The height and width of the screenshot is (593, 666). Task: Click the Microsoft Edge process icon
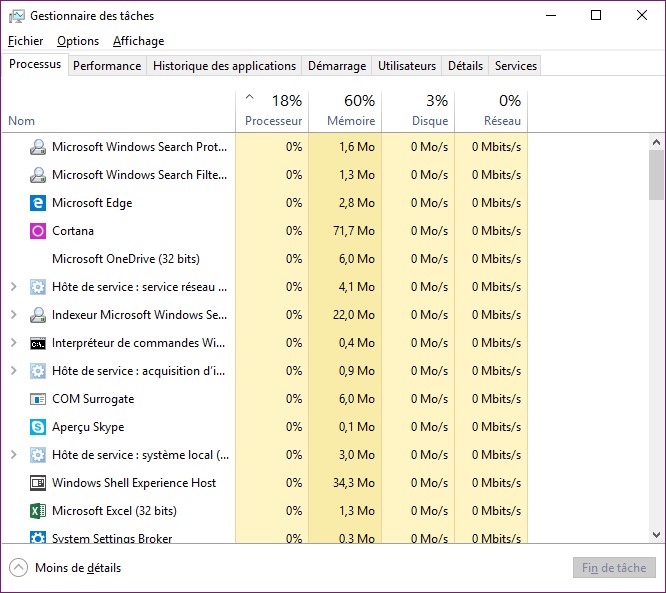pos(38,203)
